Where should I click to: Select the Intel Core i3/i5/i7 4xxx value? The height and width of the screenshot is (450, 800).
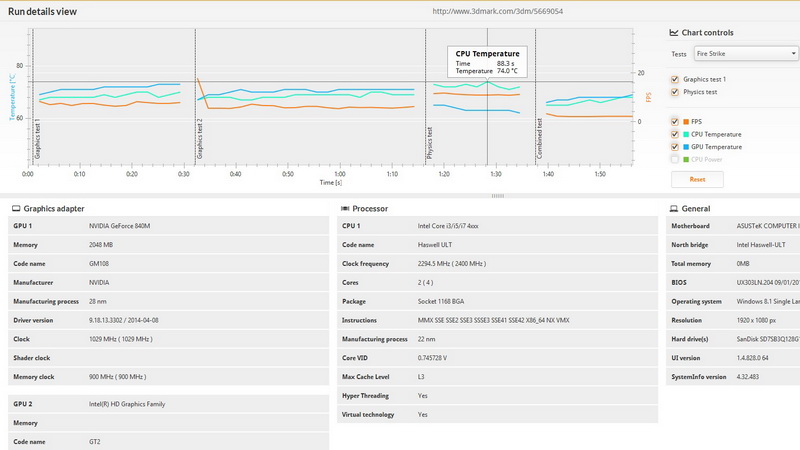(448, 226)
